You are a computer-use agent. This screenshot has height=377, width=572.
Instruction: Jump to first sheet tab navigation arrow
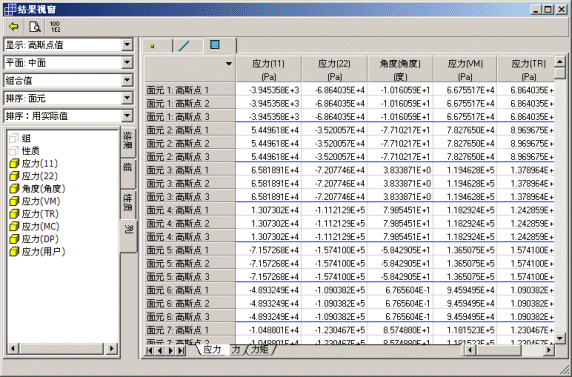click(x=149, y=350)
